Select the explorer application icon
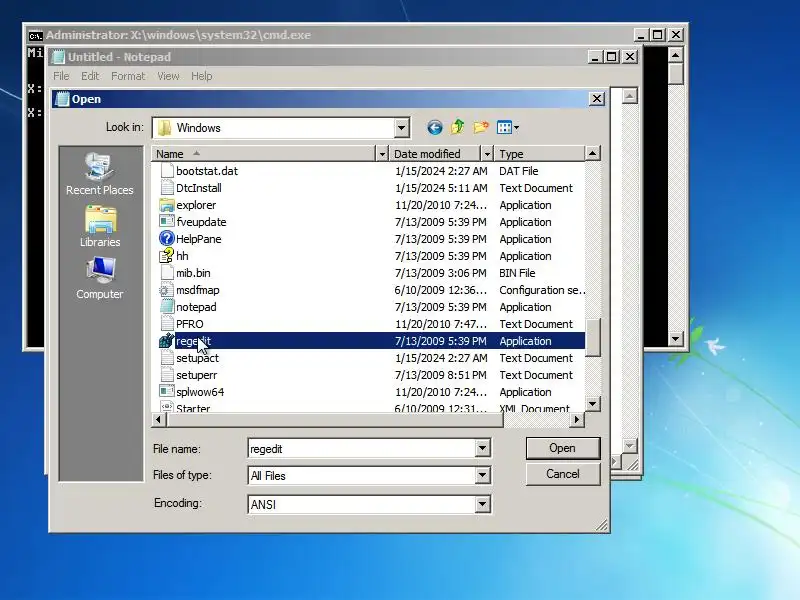Screen dimensions: 800x600 (167, 205)
